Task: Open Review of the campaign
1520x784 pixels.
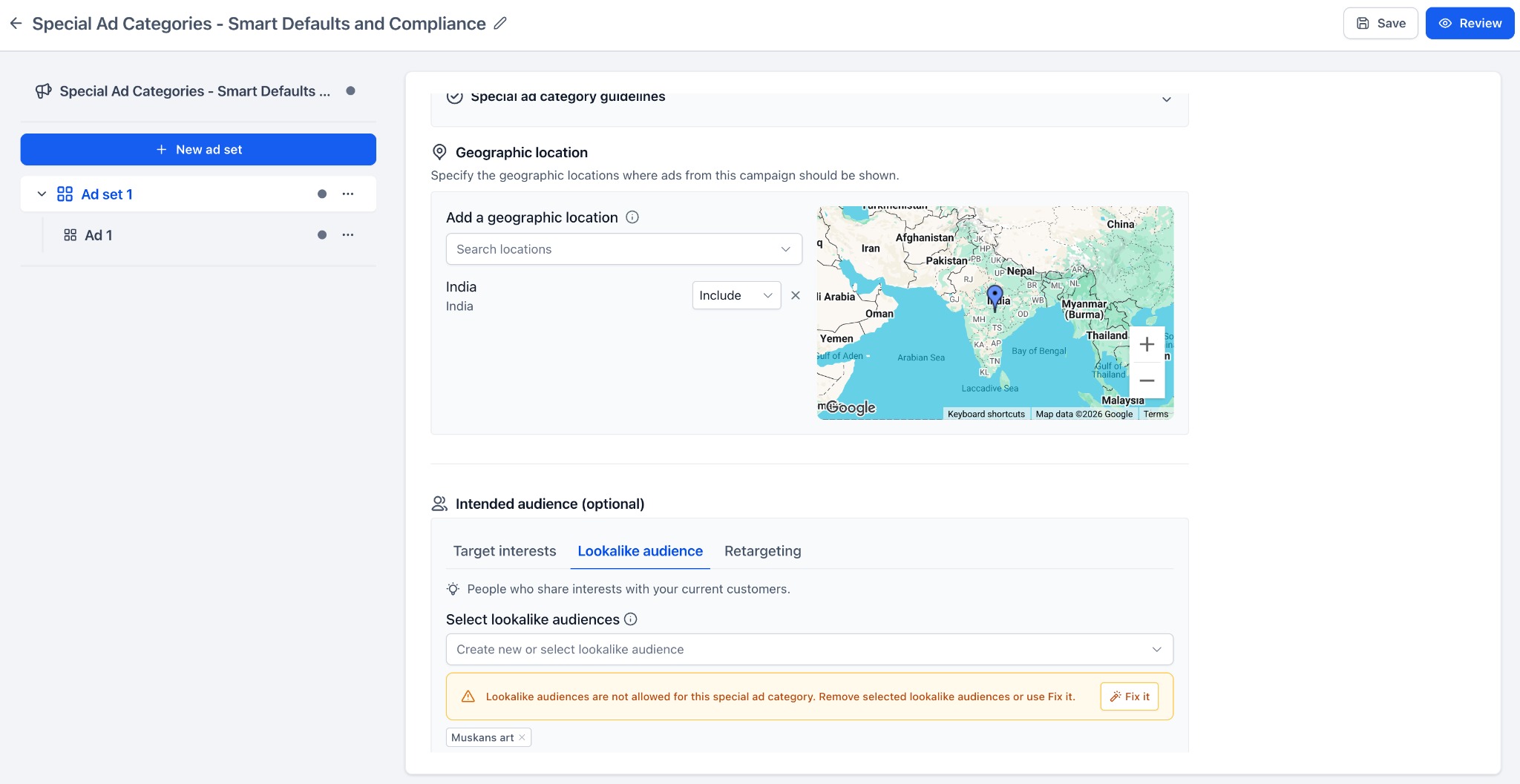Action: click(x=1470, y=23)
